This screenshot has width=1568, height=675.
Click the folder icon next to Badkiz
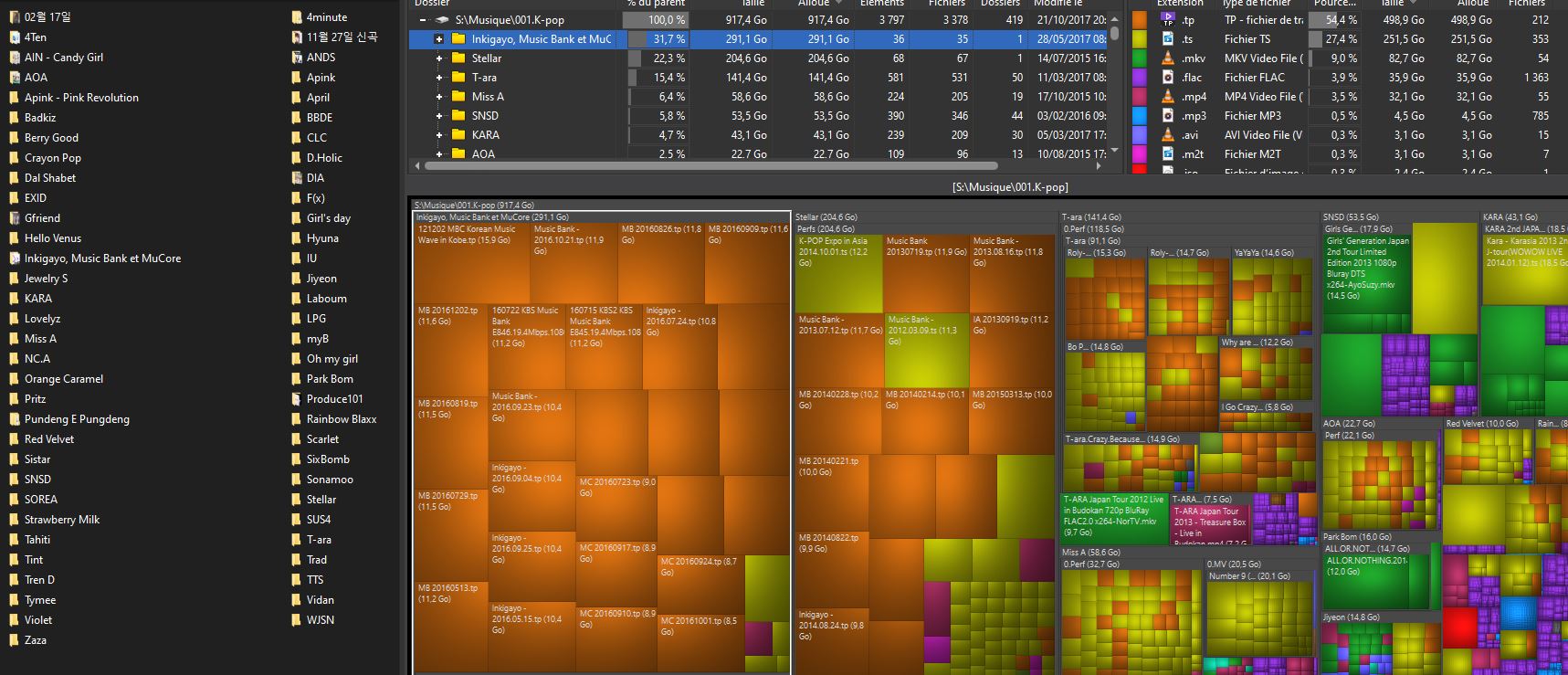point(15,118)
